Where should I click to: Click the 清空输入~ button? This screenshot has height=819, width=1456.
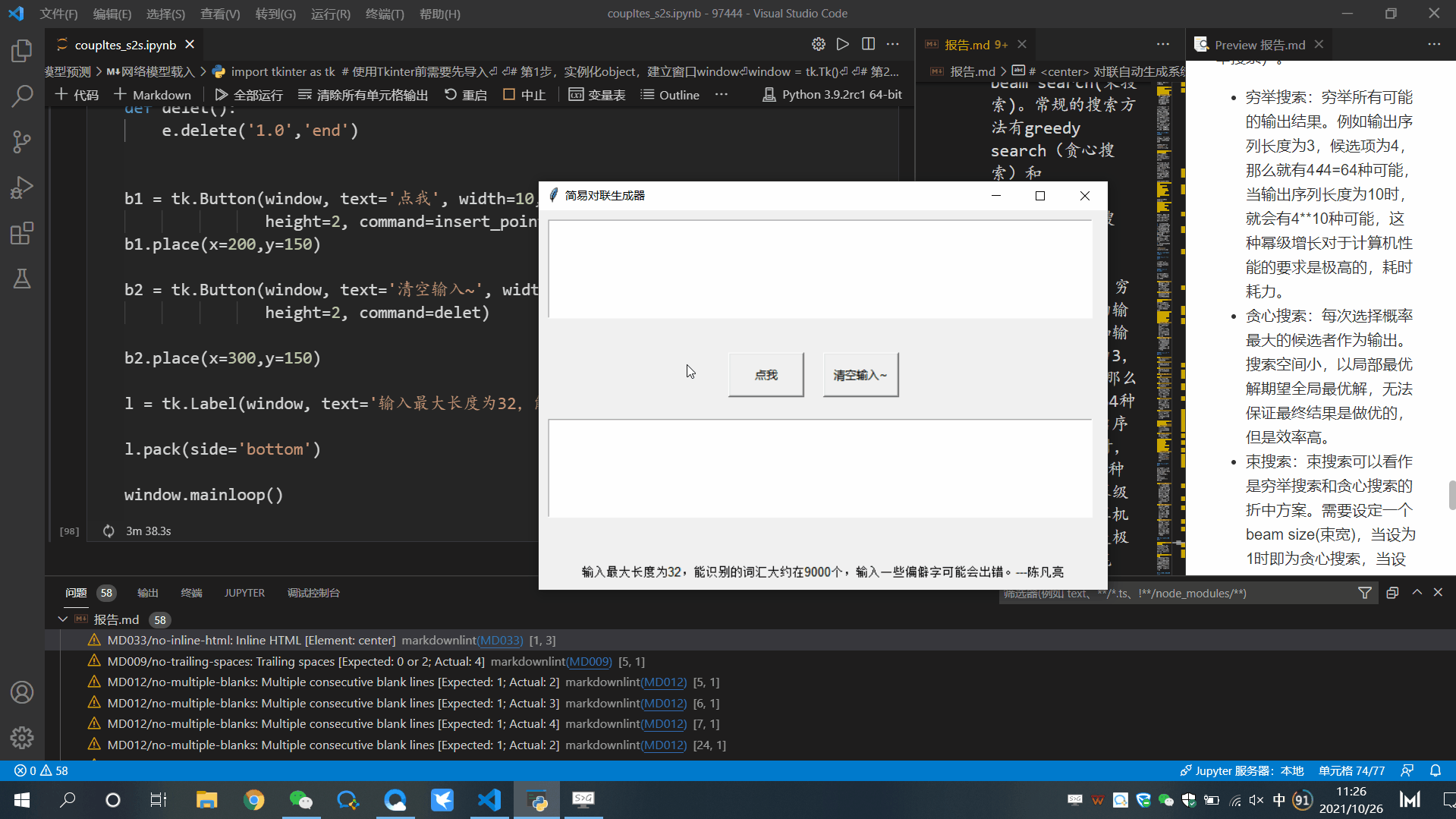[860, 373]
